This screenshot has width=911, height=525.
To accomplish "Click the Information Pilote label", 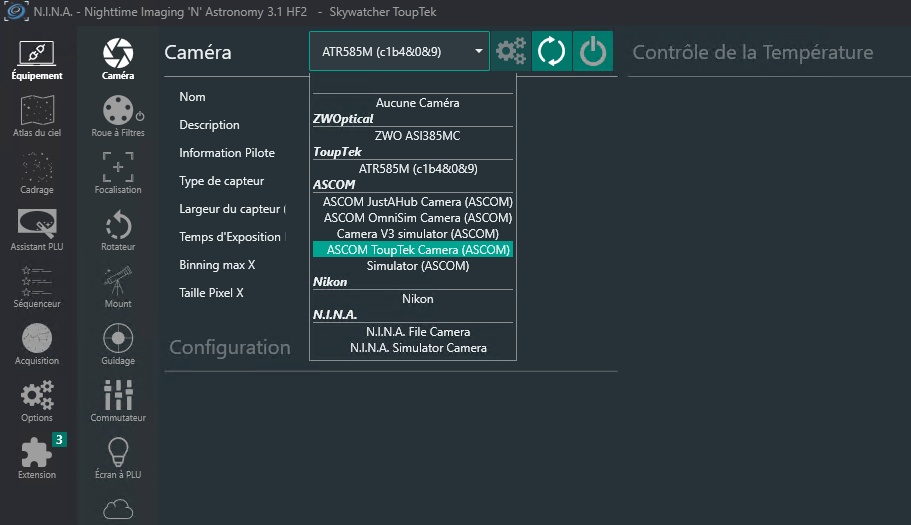I will [227, 153].
